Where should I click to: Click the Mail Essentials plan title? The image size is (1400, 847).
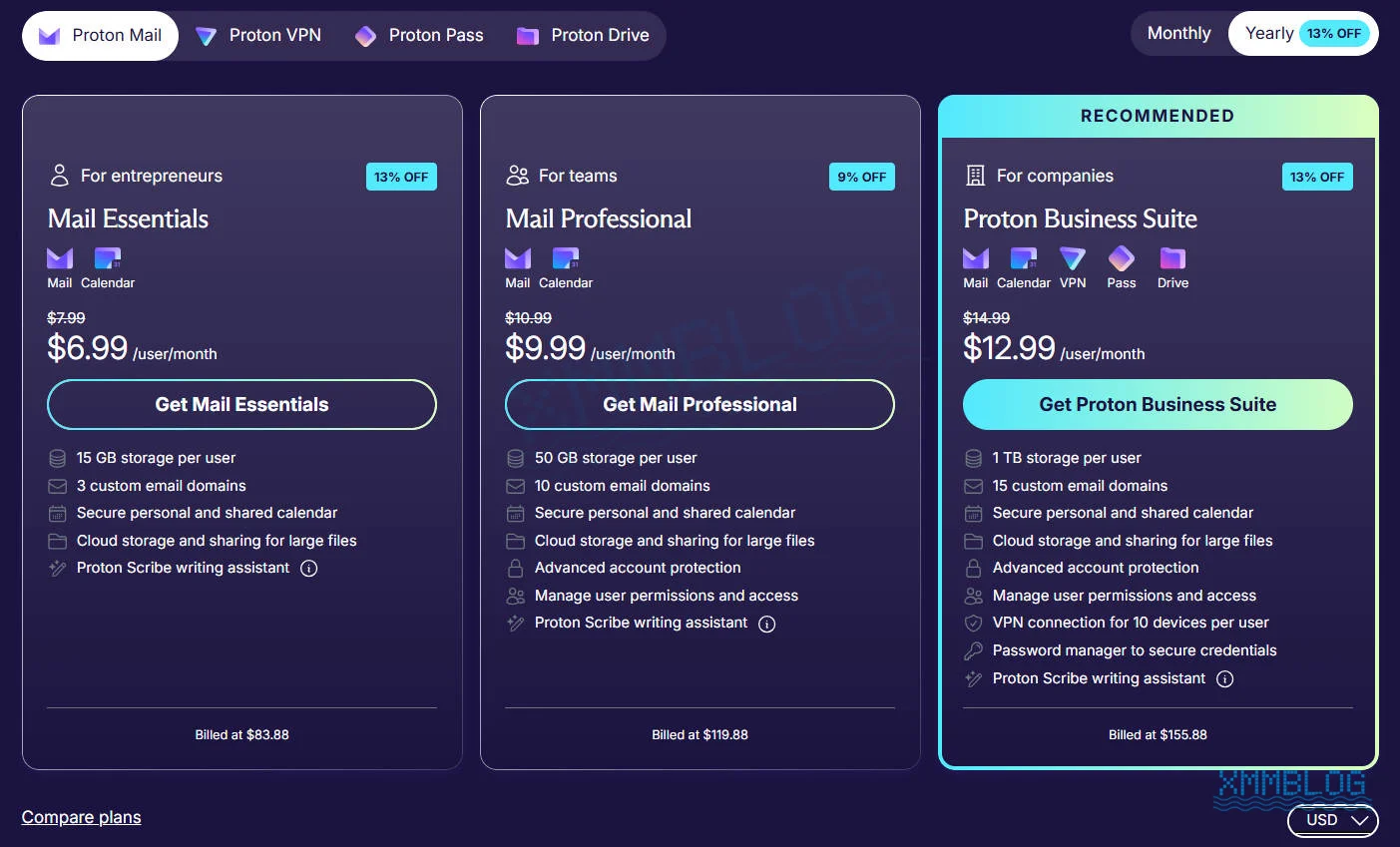pos(128,218)
